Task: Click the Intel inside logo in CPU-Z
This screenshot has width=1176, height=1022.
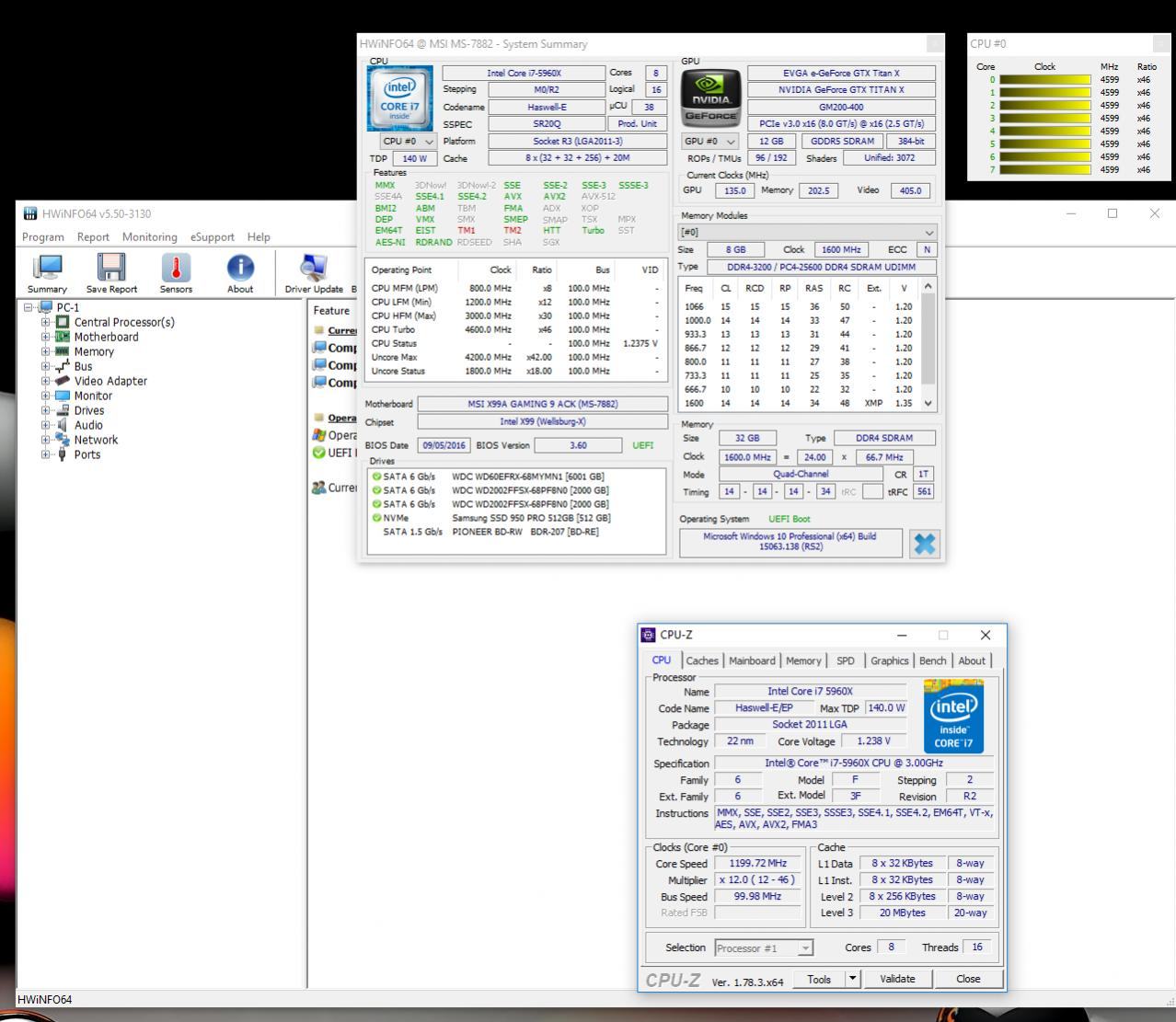Action: tap(953, 717)
